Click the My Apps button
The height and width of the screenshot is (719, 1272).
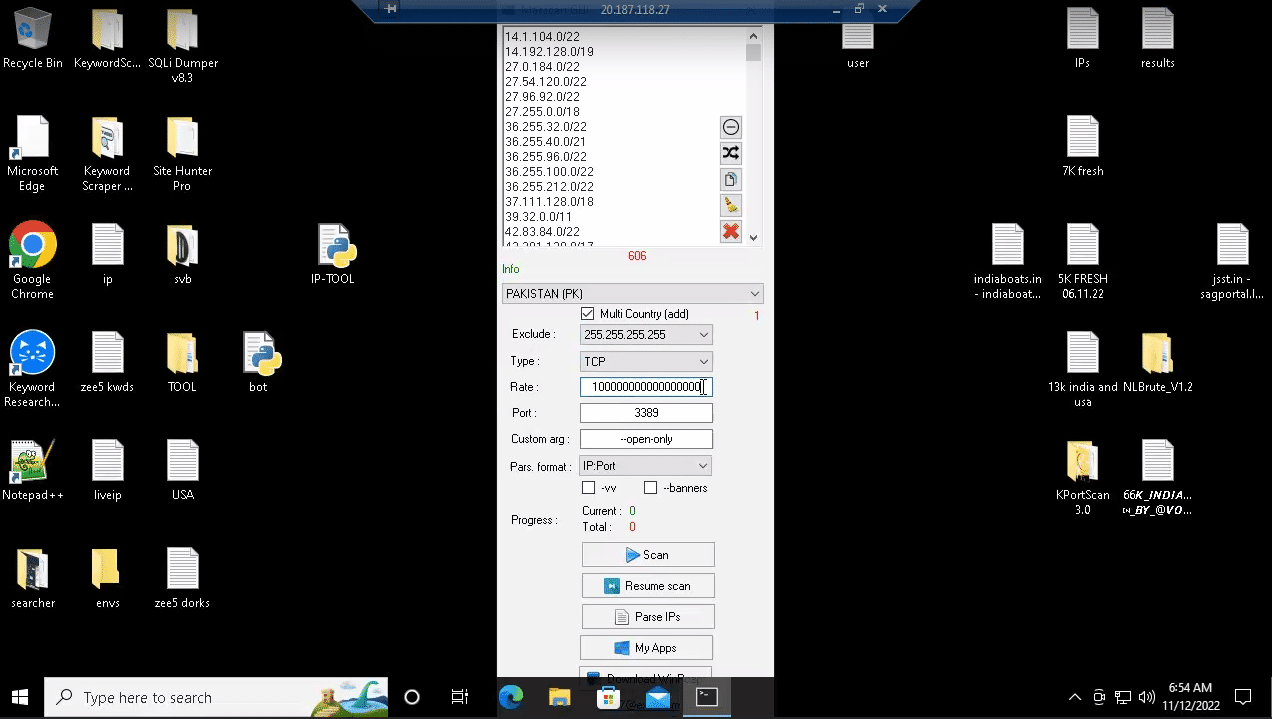click(x=647, y=648)
